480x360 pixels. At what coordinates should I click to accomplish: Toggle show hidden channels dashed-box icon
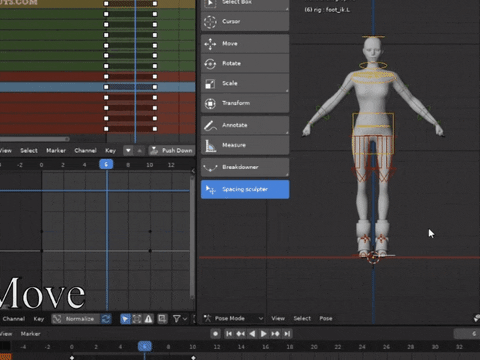pyautogui.click(x=137, y=319)
